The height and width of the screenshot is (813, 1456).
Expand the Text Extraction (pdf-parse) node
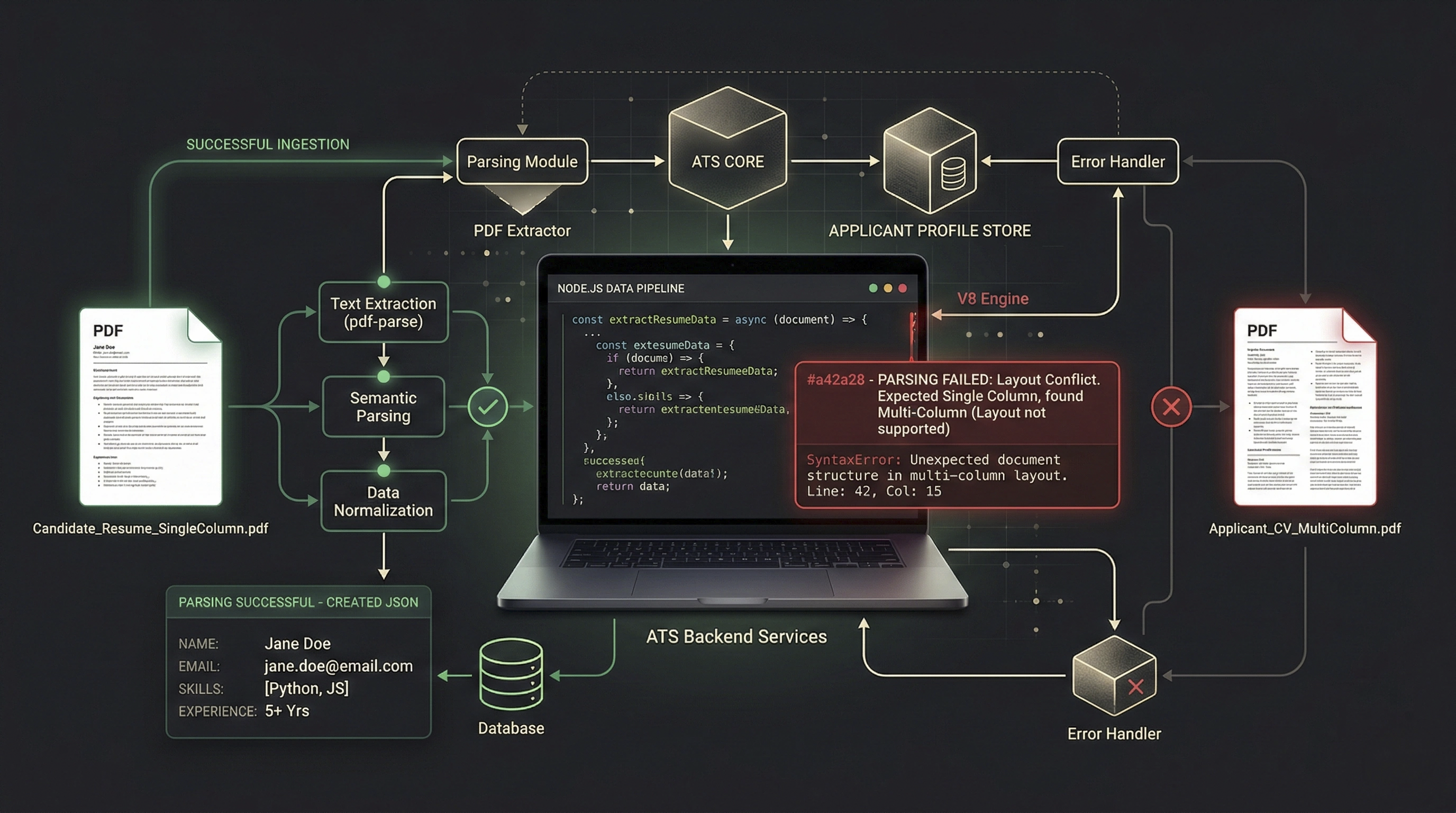tap(383, 312)
